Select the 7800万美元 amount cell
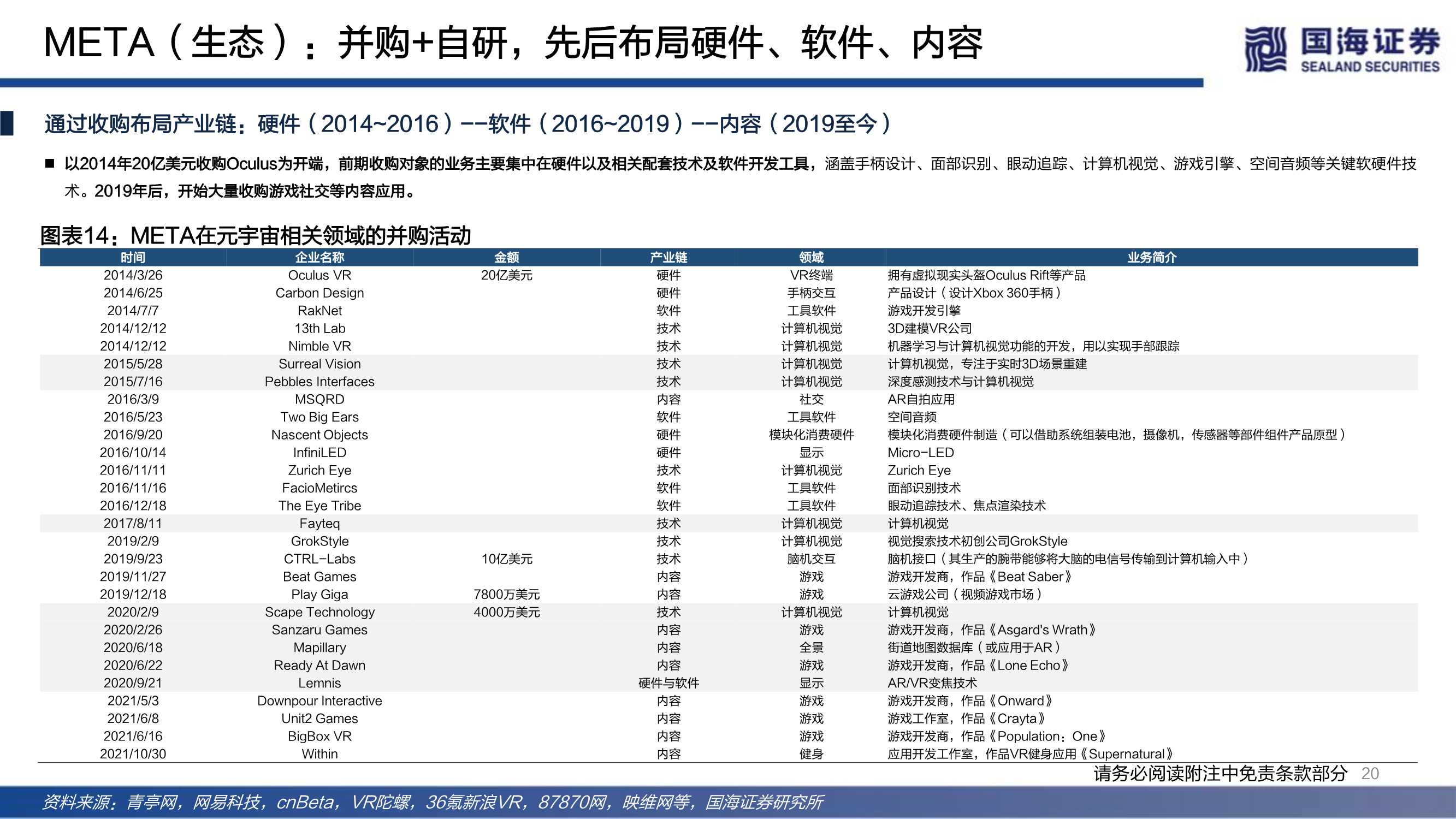This screenshot has height=819, width=1456. (506, 595)
